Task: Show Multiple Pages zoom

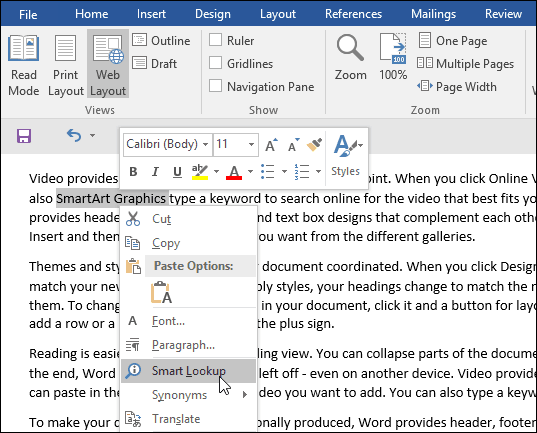Action: tap(465, 64)
